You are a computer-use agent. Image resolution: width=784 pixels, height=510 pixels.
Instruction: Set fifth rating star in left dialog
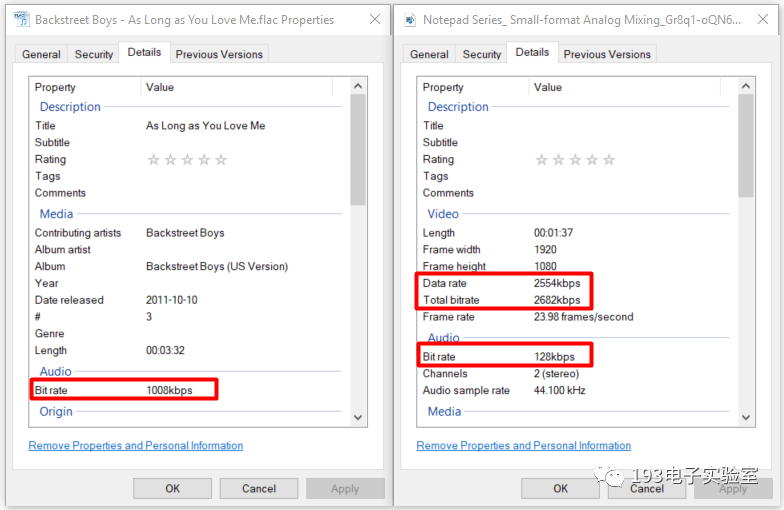tap(221, 160)
